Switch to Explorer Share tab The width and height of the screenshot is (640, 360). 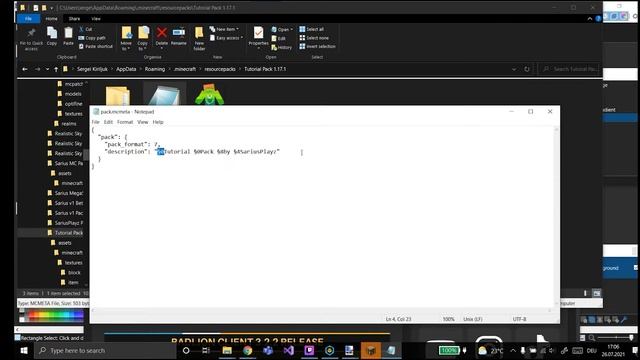click(74, 19)
